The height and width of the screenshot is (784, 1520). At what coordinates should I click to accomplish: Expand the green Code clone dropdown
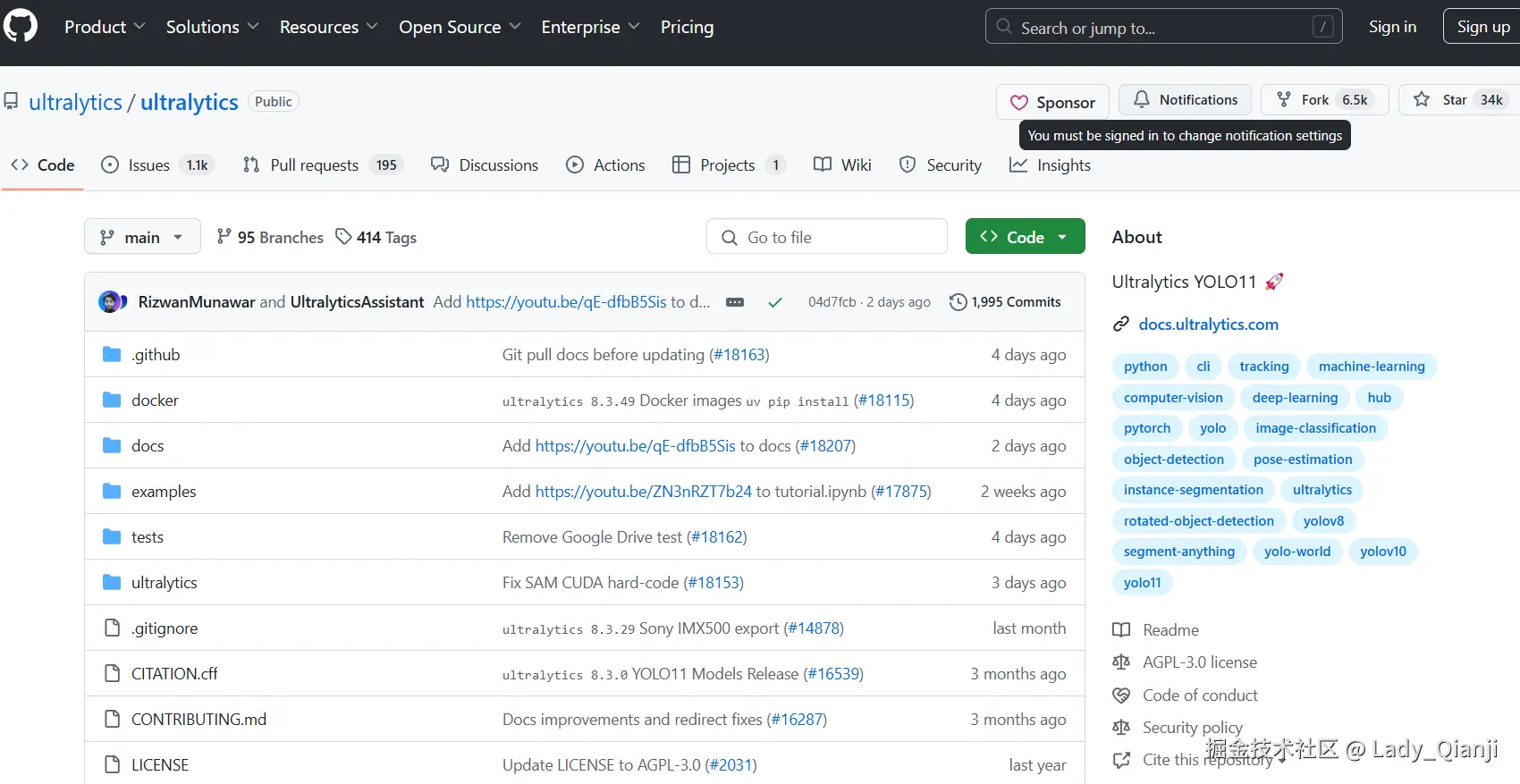[x=1025, y=237]
